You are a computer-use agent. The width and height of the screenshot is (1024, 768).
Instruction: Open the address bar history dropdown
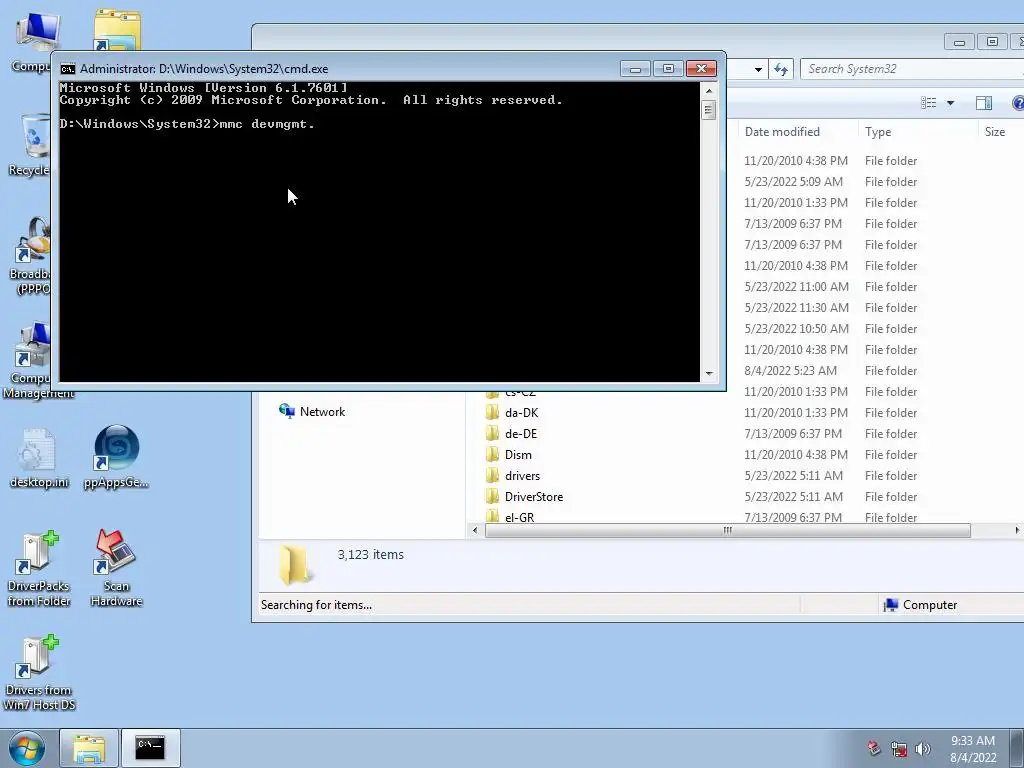point(758,69)
